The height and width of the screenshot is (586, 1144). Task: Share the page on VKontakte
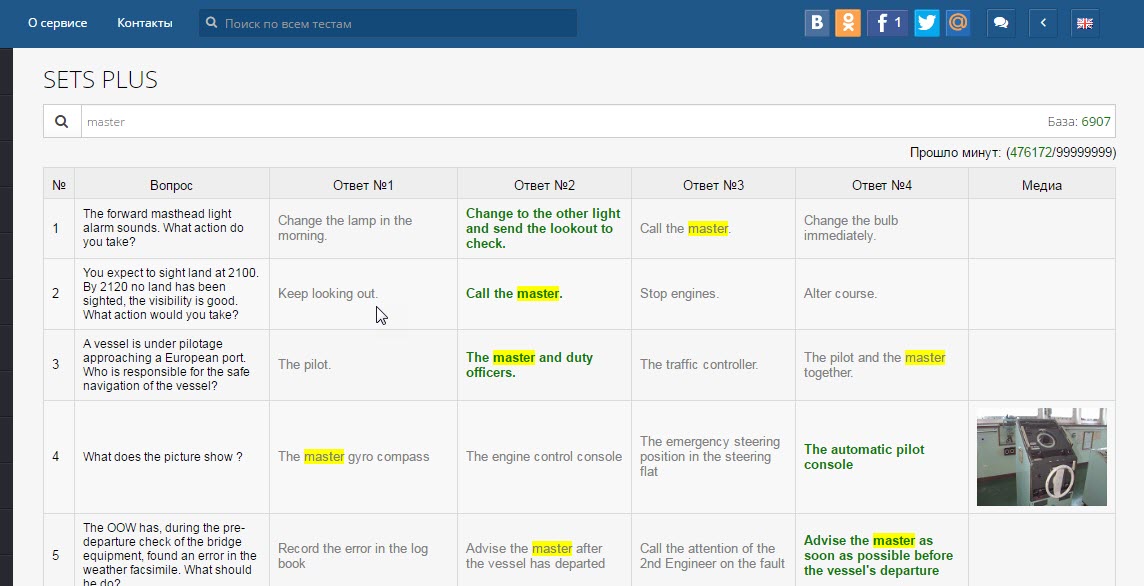pos(817,23)
